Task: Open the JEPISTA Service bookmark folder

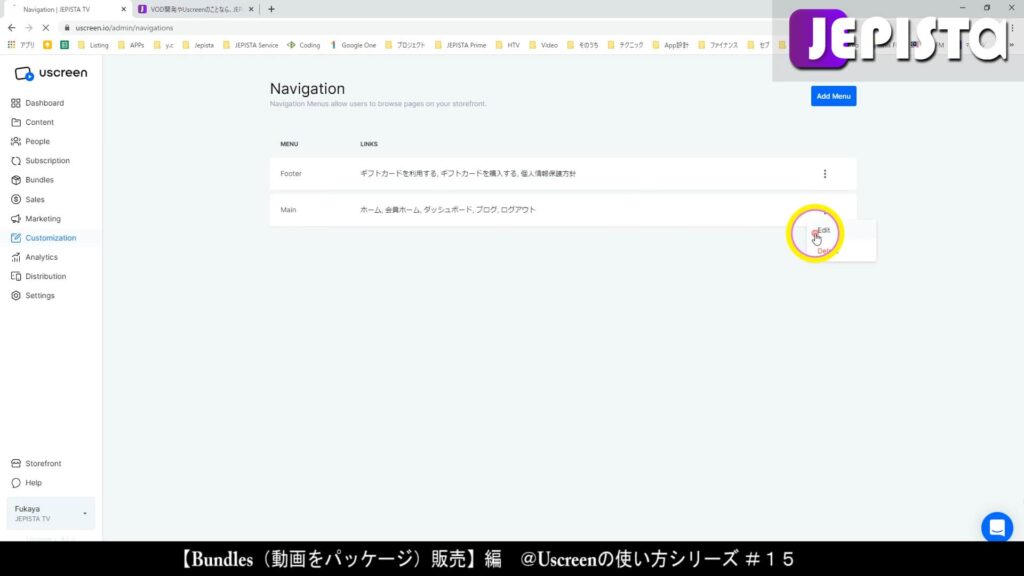Action: 251,45
